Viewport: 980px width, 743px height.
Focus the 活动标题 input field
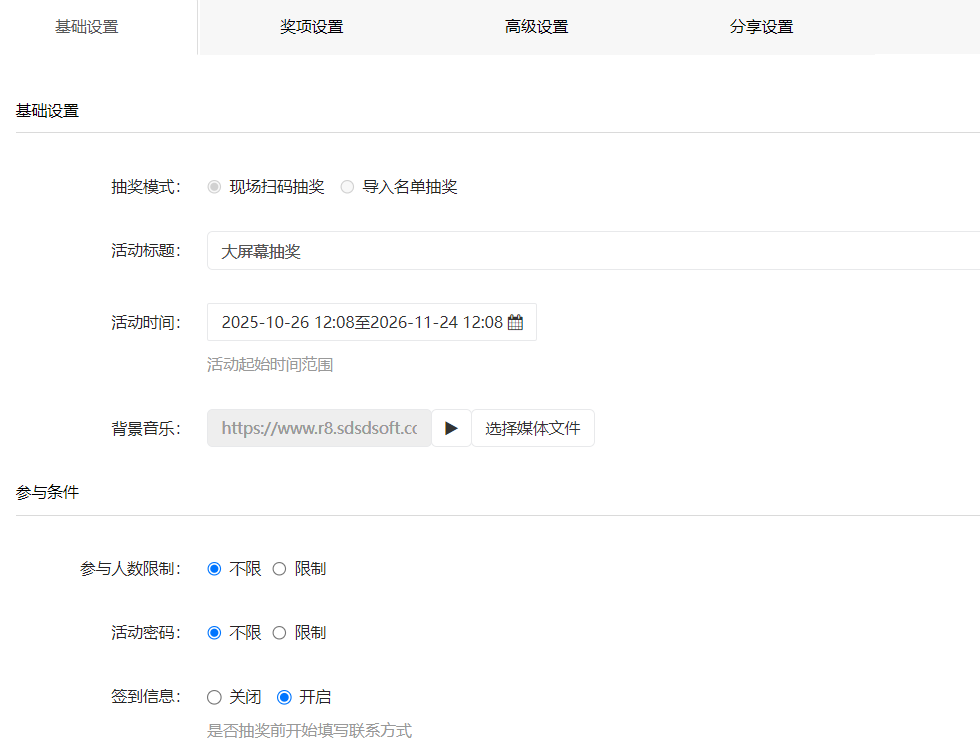590,251
